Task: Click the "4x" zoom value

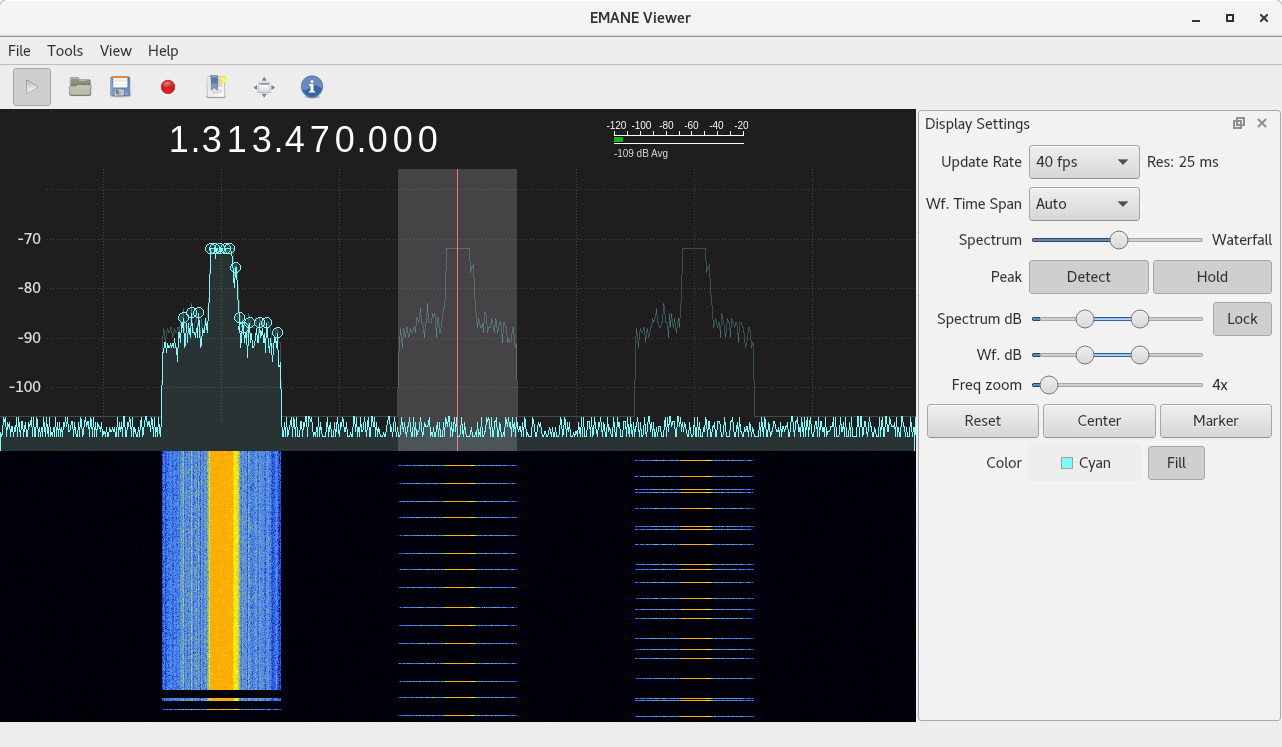Action: [x=1220, y=385]
